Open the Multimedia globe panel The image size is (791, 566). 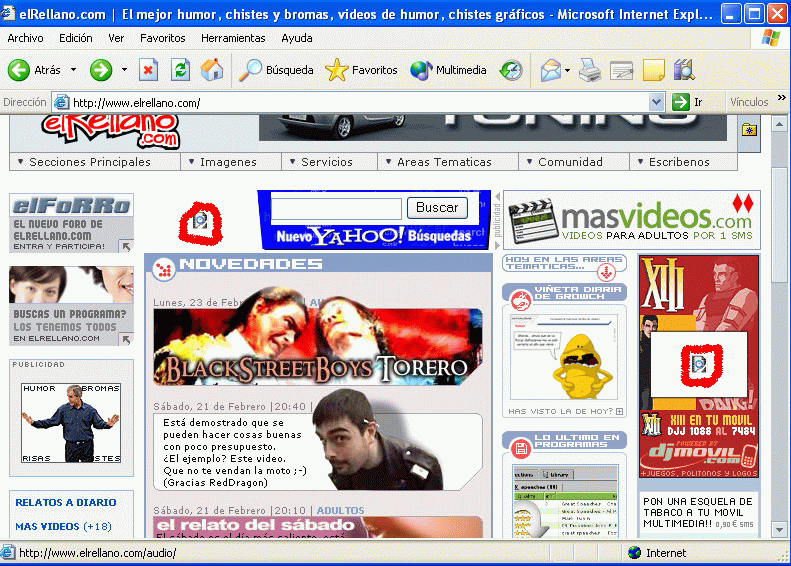(448, 70)
